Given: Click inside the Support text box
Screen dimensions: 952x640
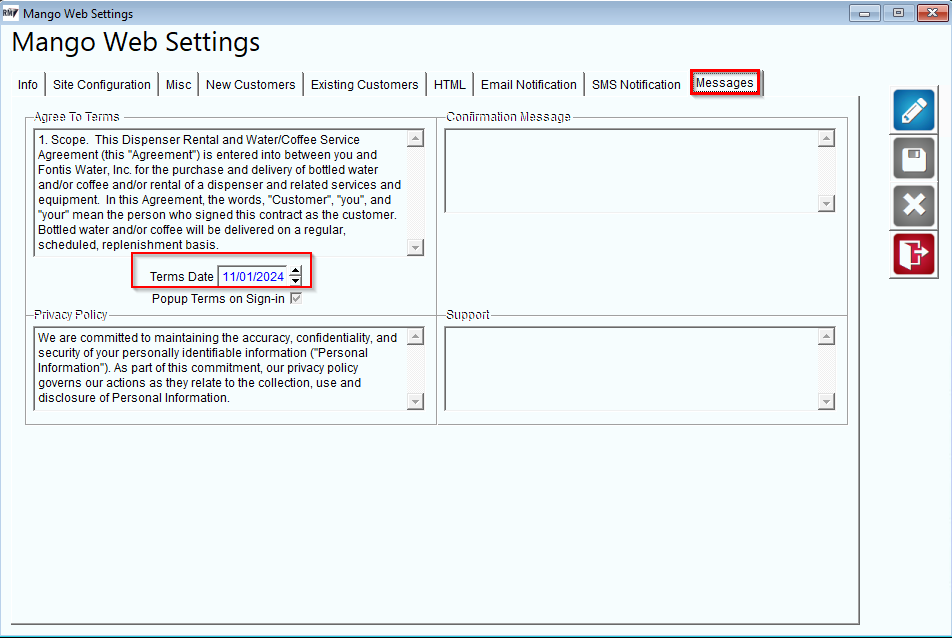Looking at the screenshot, I should point(631,369).
